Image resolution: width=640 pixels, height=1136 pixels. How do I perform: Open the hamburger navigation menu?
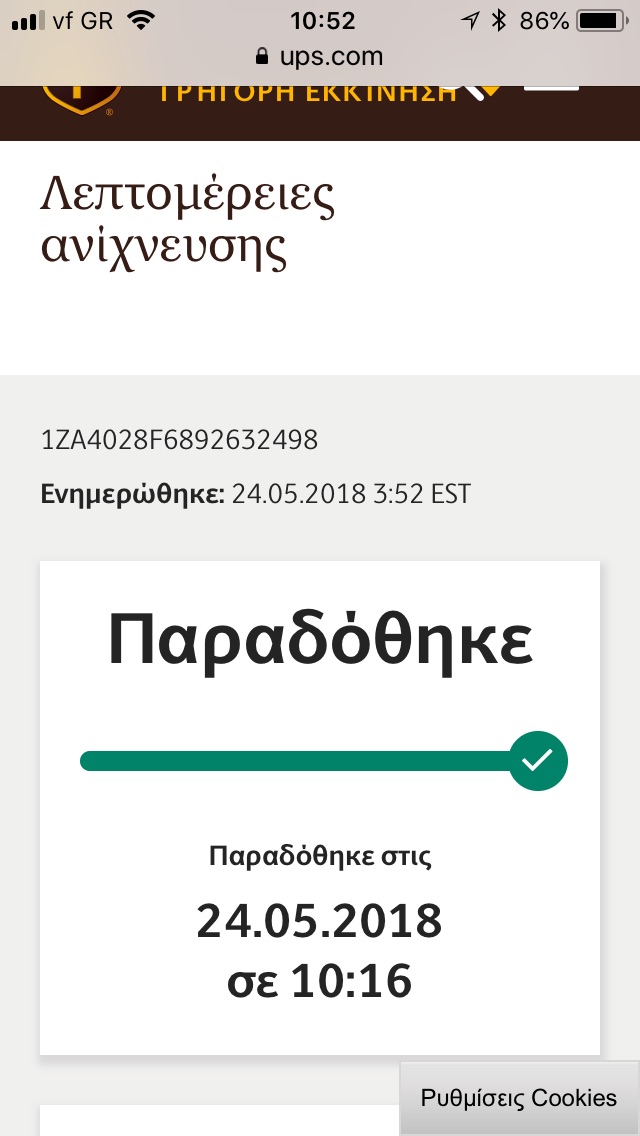coord(551,90)
